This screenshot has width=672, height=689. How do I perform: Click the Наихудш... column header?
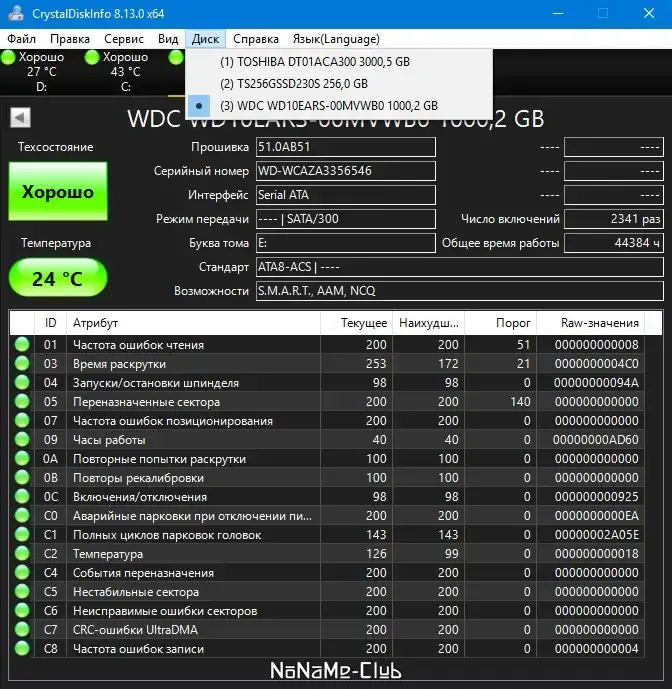(x=429, y=323)
